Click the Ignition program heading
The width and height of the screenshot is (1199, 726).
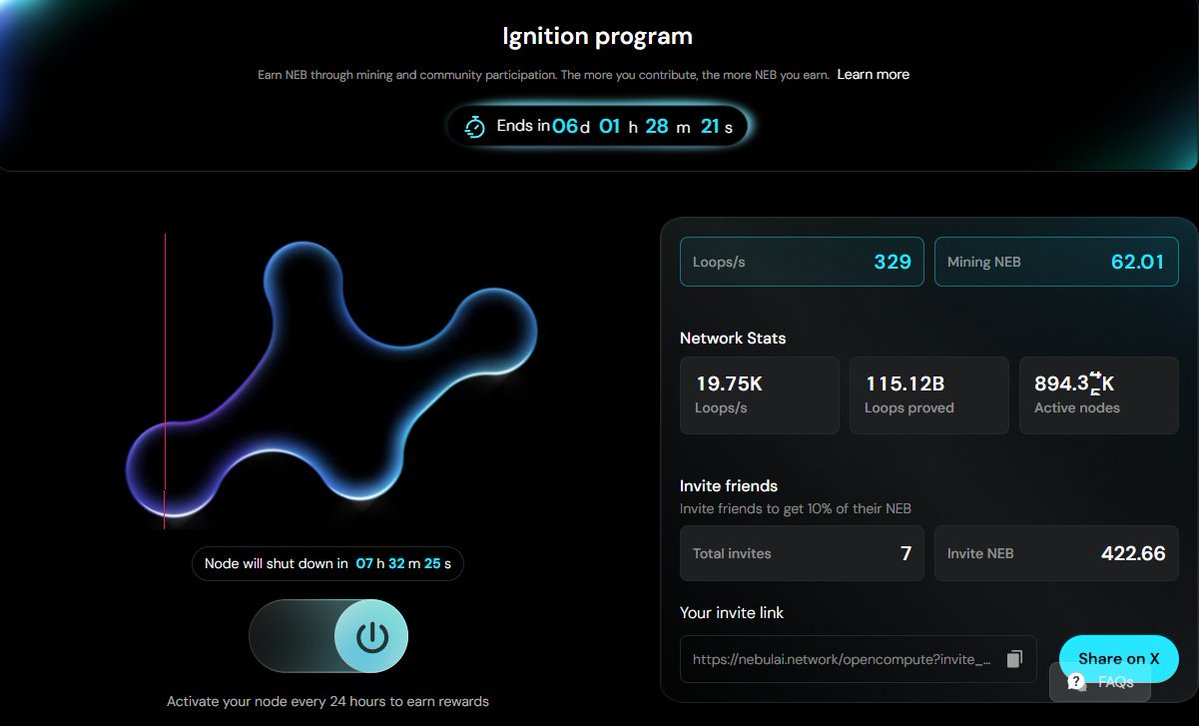coord(597,36)
